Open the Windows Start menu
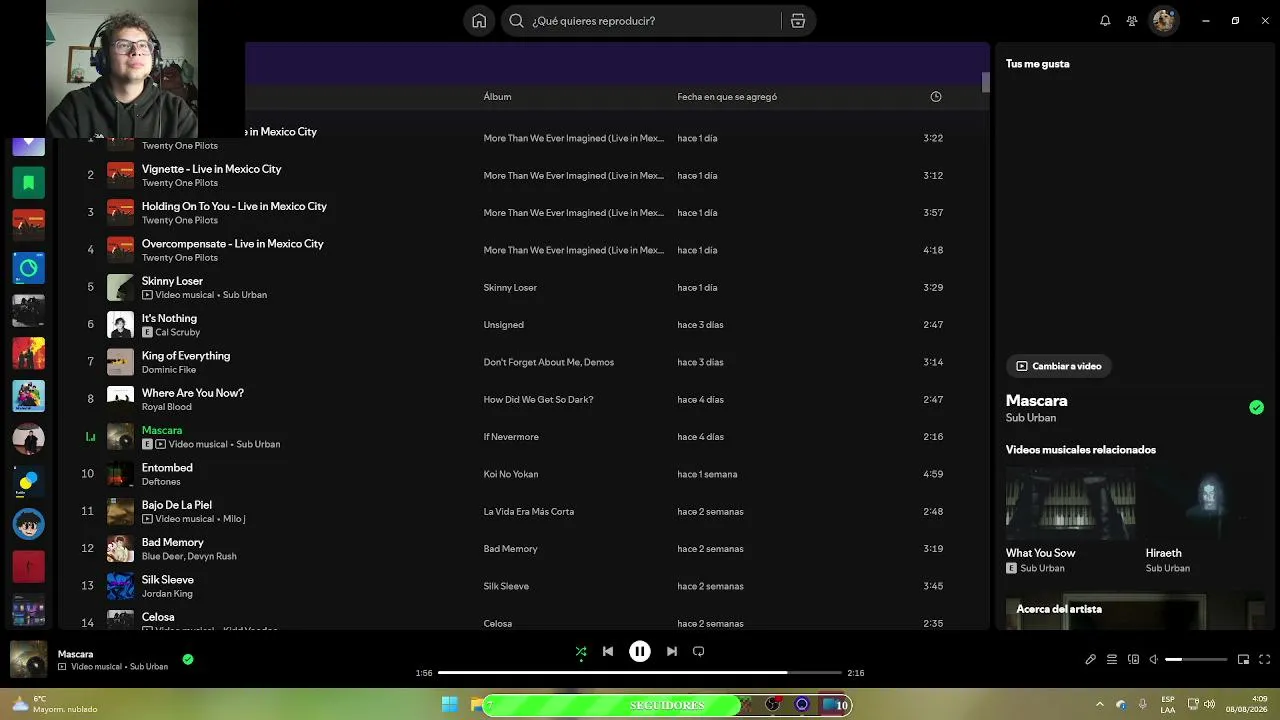 449,705
